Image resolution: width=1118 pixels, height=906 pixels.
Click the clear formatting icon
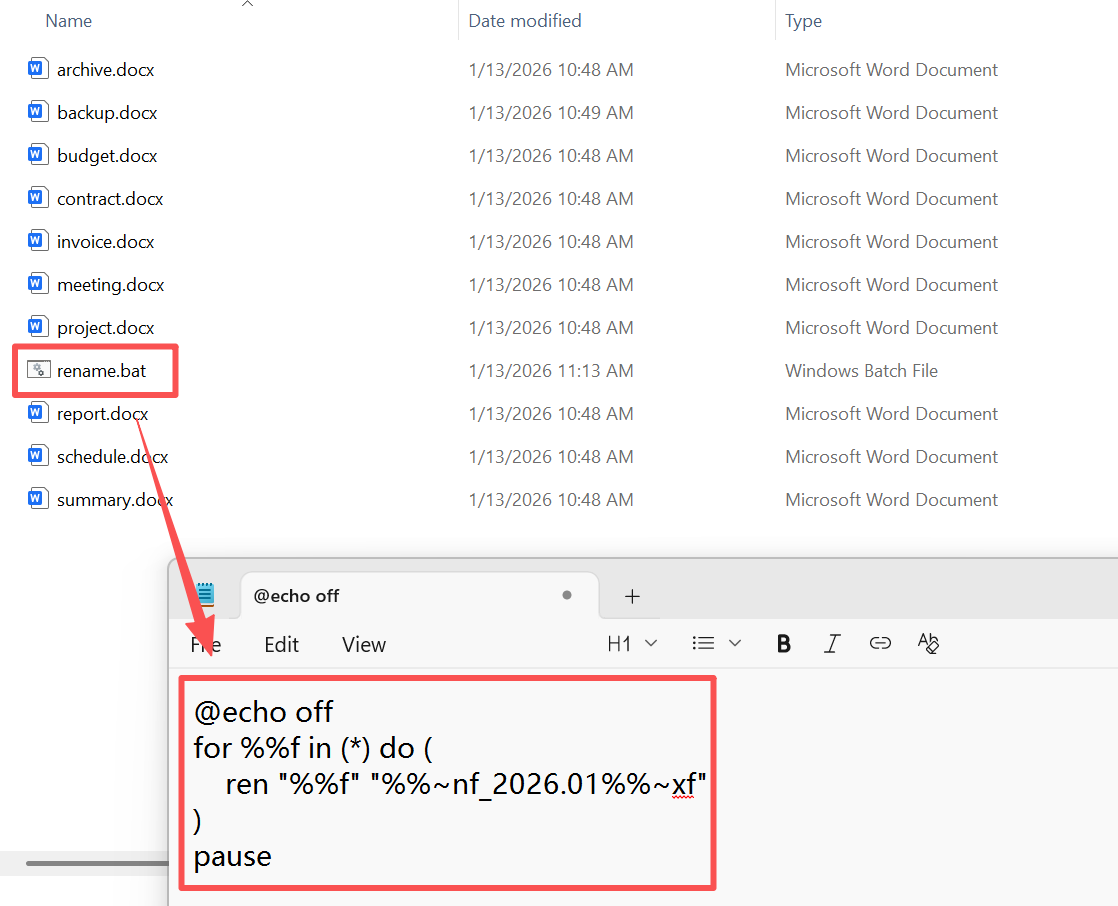click(x=929, y=644)
